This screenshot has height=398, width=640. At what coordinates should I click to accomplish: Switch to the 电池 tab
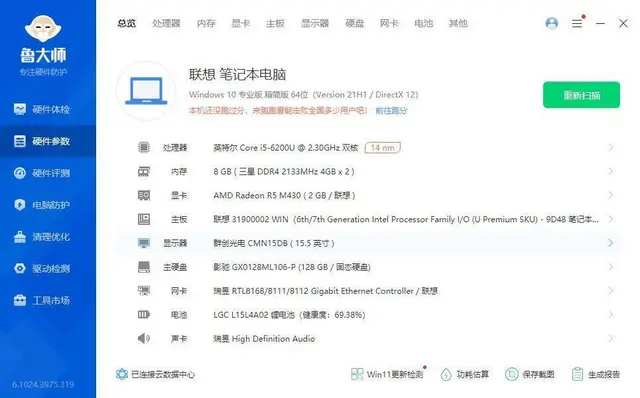[x=424, y=23]
